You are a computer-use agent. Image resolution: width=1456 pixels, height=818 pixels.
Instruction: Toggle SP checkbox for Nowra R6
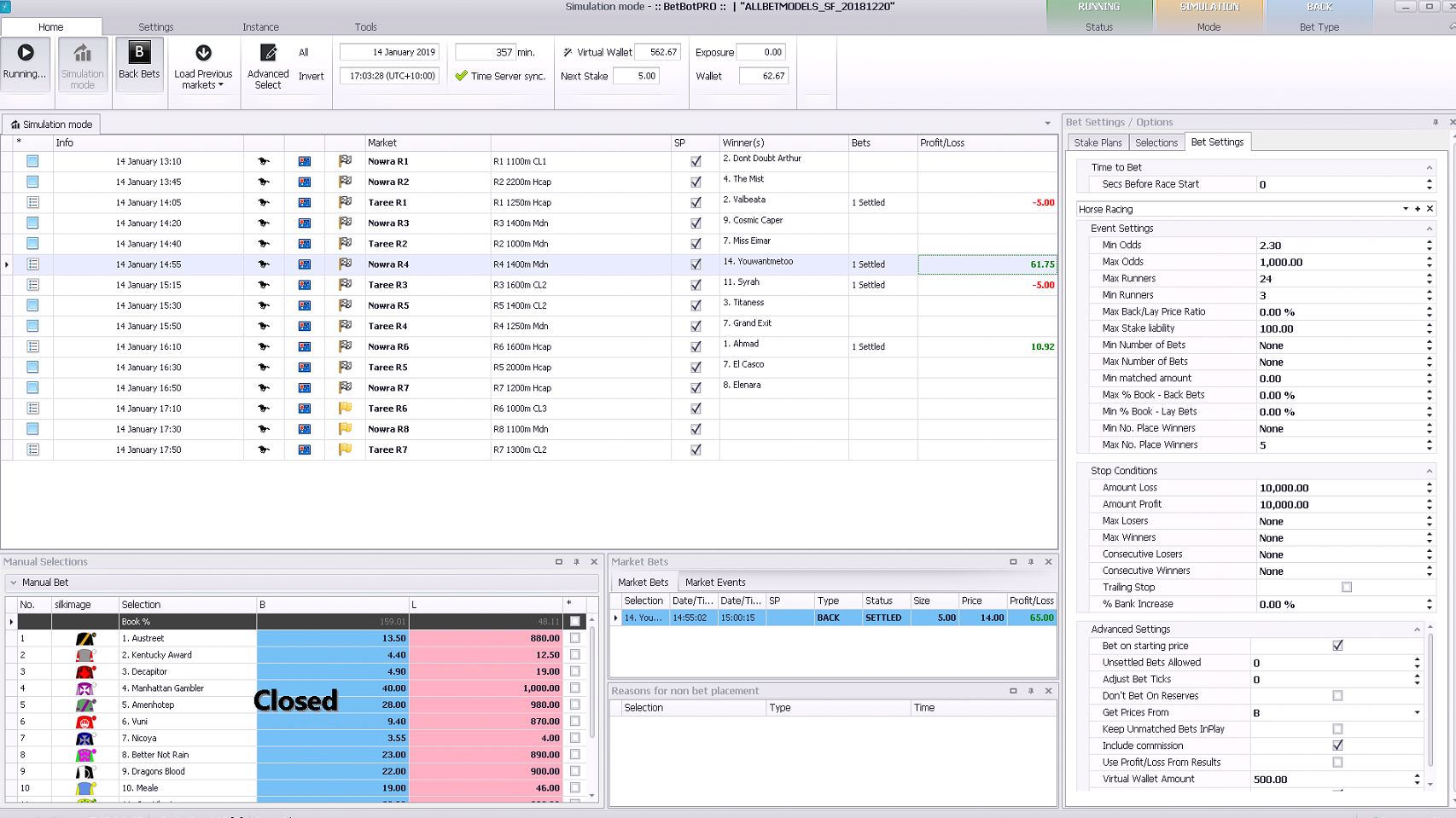[x=696, y=346]
